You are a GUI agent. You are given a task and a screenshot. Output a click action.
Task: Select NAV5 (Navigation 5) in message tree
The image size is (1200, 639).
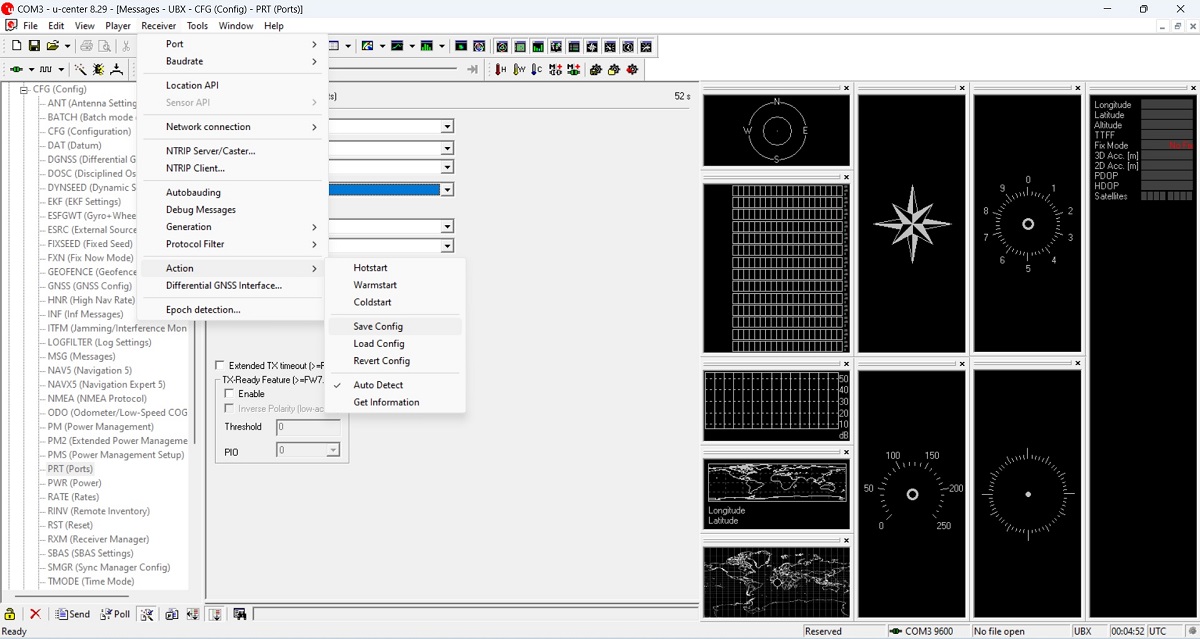[89, 370]
